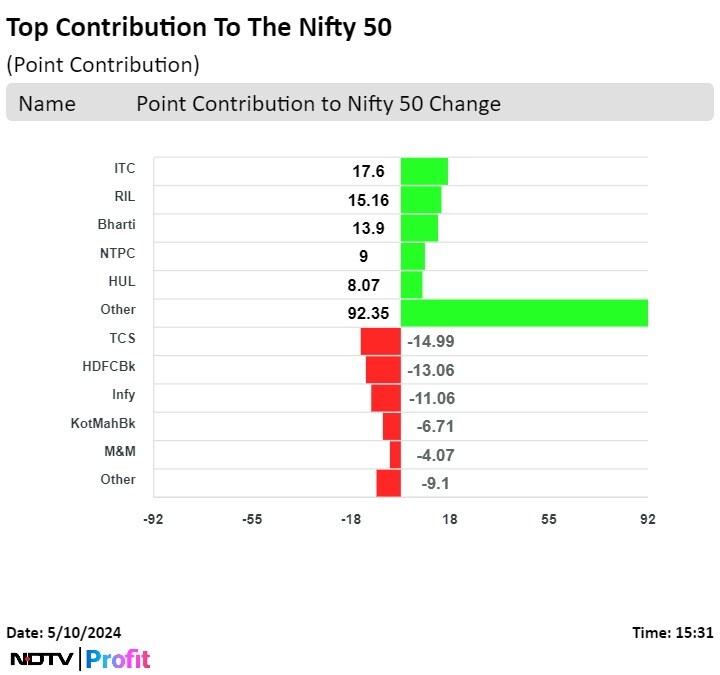The image size is (720, 675).
Task: Click the KotMahBk row label
Action: [103, 423]
